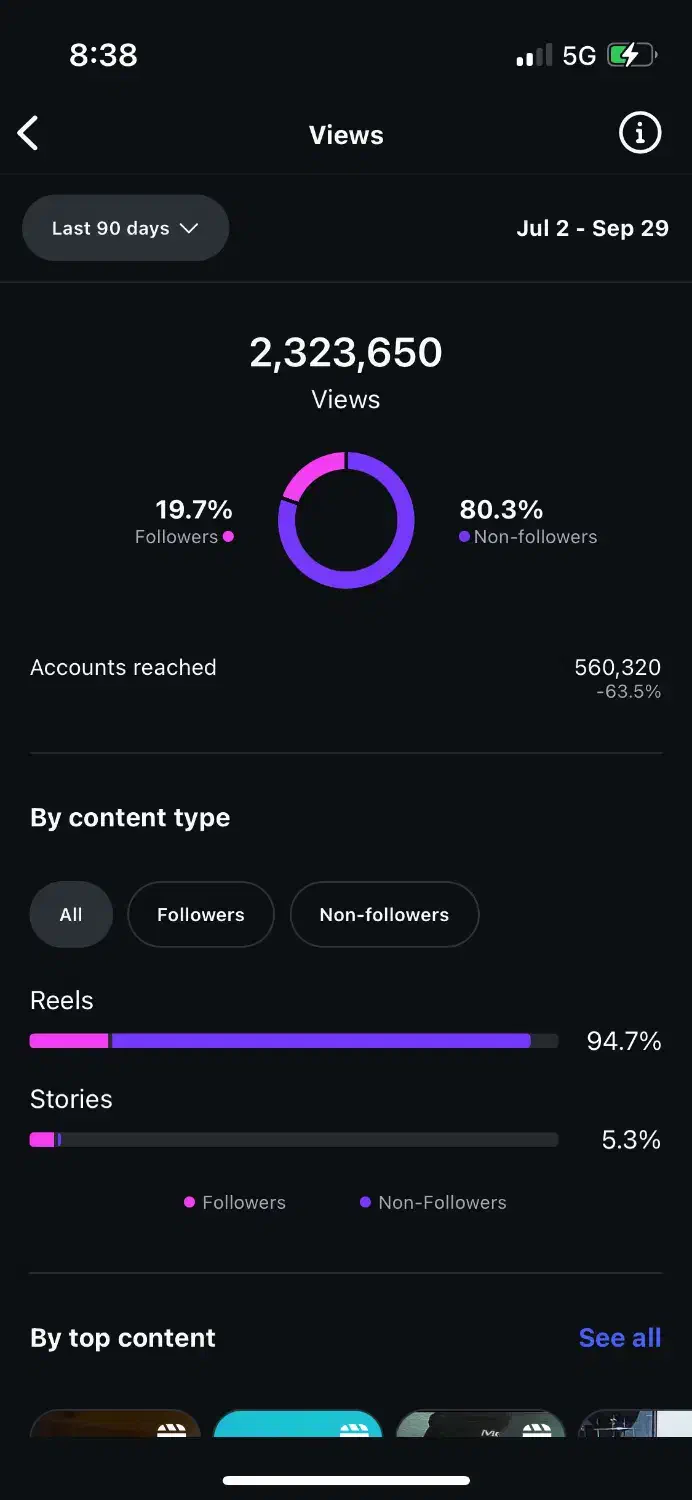Viewport: 692px width, 1500px height.
Task: Click the purple Non-followers legend dot by donut
Action: tap(464, 537)
